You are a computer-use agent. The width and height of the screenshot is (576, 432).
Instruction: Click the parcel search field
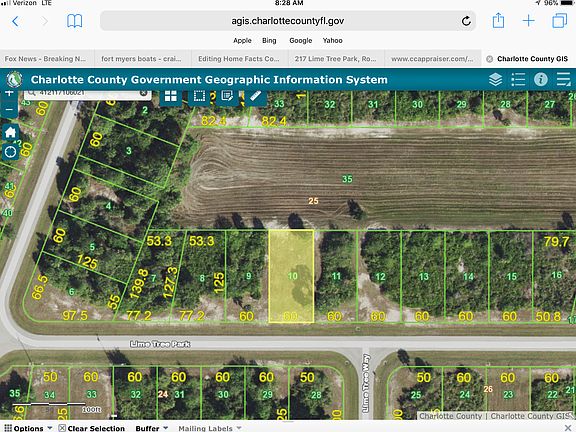coord(87,94)
